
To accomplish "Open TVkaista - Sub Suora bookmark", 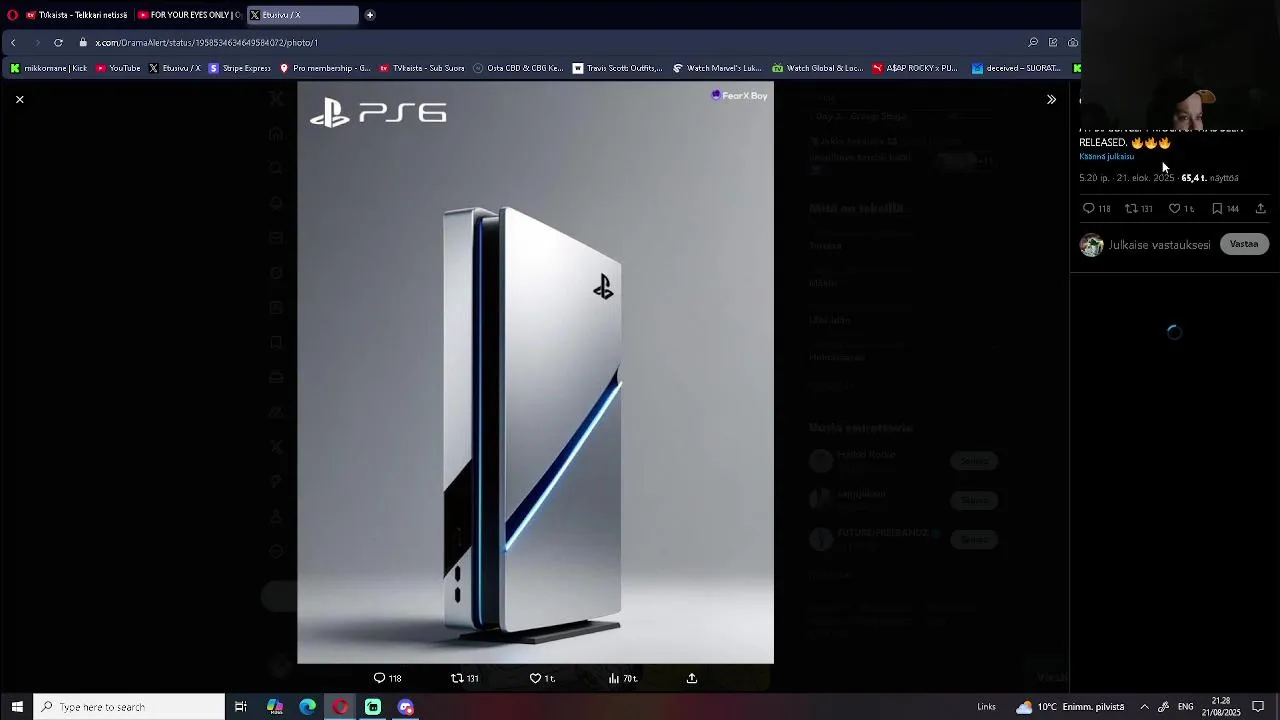I will (421, 68).
